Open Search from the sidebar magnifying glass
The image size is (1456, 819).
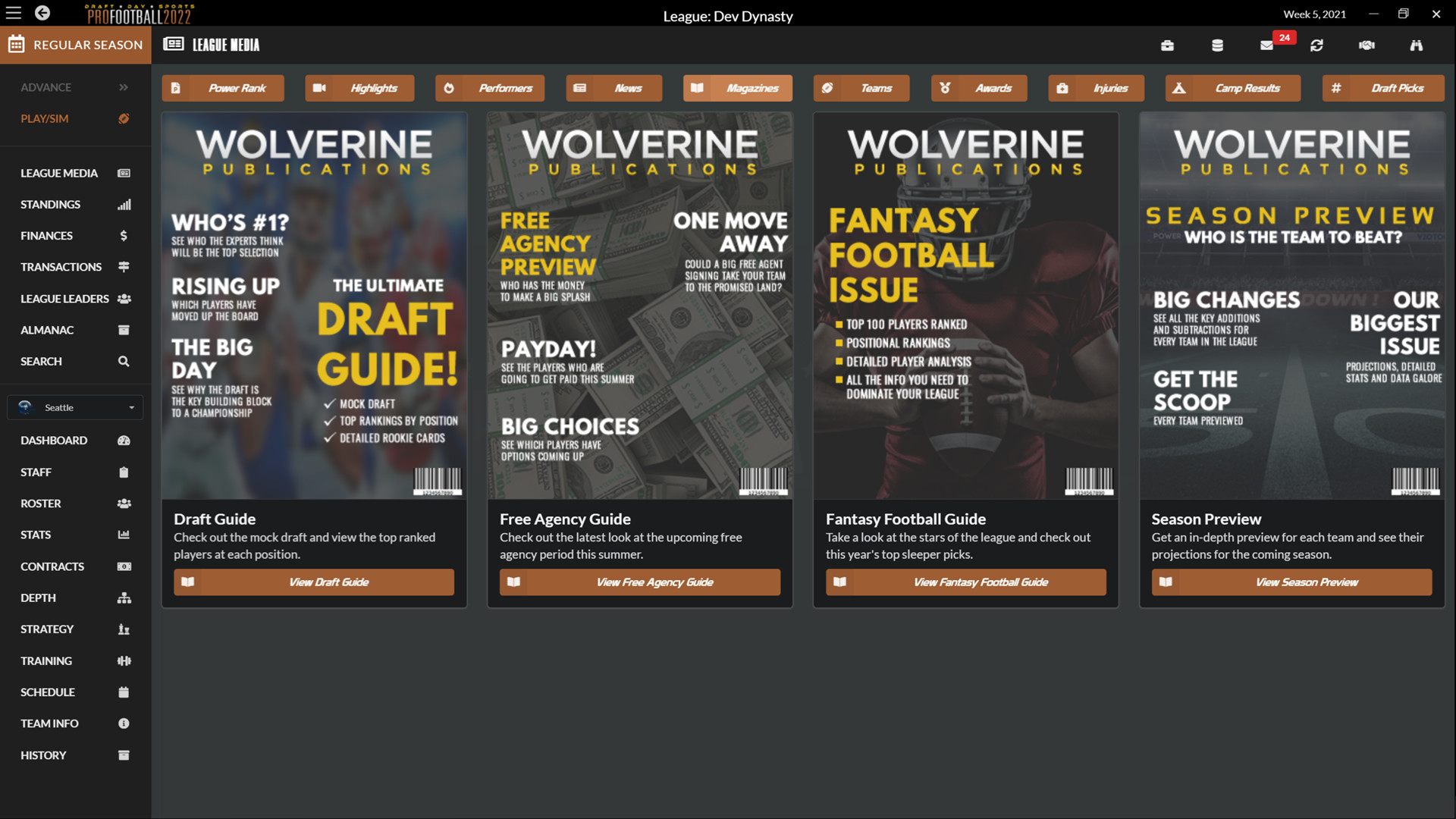[74, 361]
